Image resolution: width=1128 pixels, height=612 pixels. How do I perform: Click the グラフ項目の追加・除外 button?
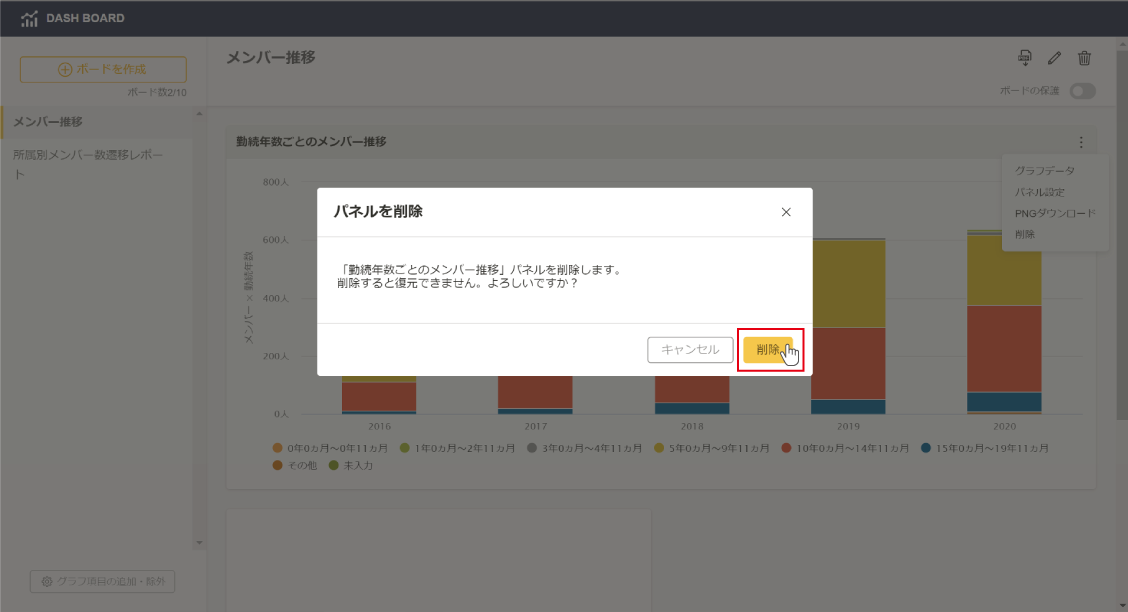tap(102, 581)
